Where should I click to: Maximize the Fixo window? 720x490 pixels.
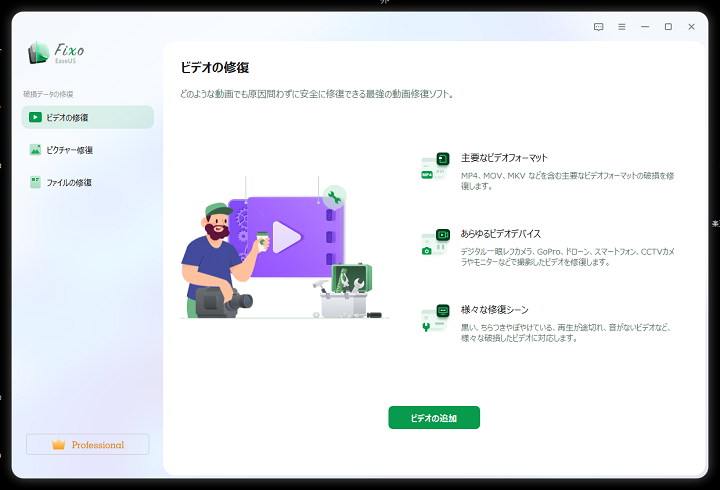click(668, 27)
